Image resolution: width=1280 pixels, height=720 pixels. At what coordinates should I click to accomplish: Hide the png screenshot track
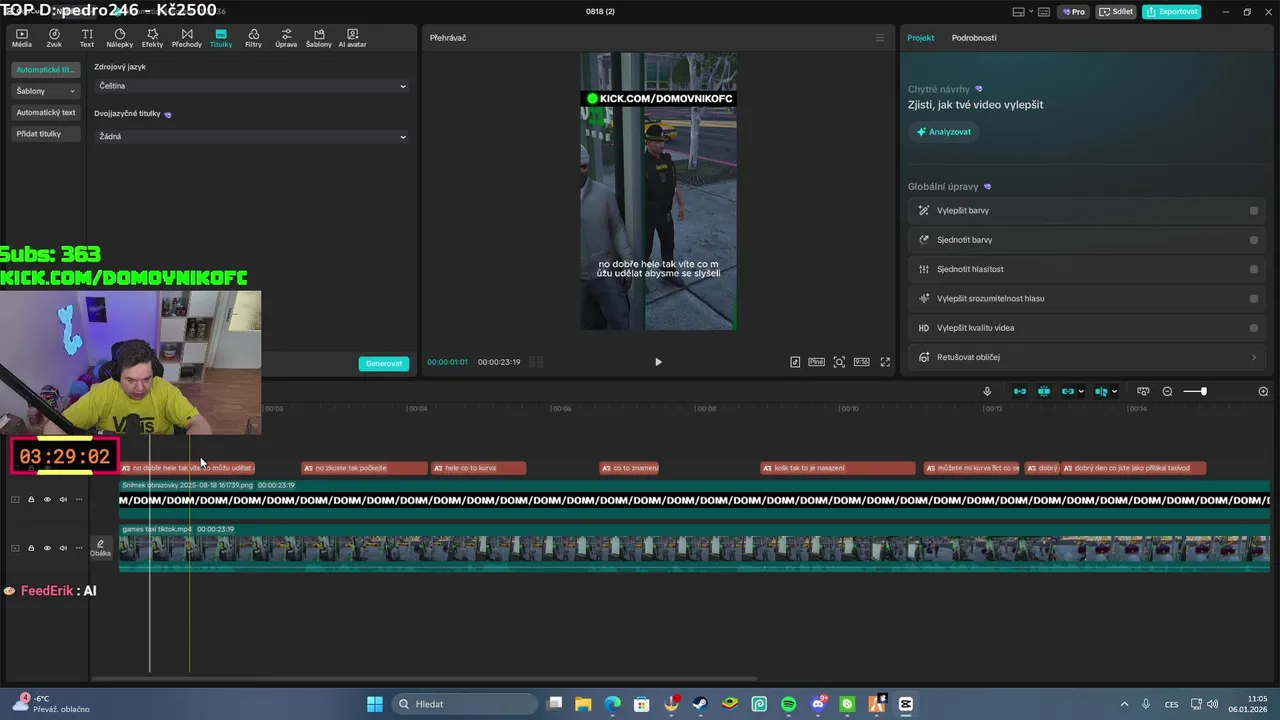click(46, 499)
